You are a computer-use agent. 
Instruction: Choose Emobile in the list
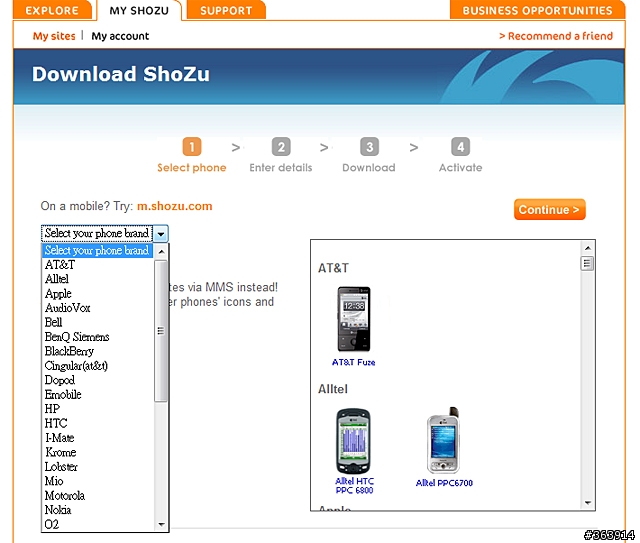[97, 394]
